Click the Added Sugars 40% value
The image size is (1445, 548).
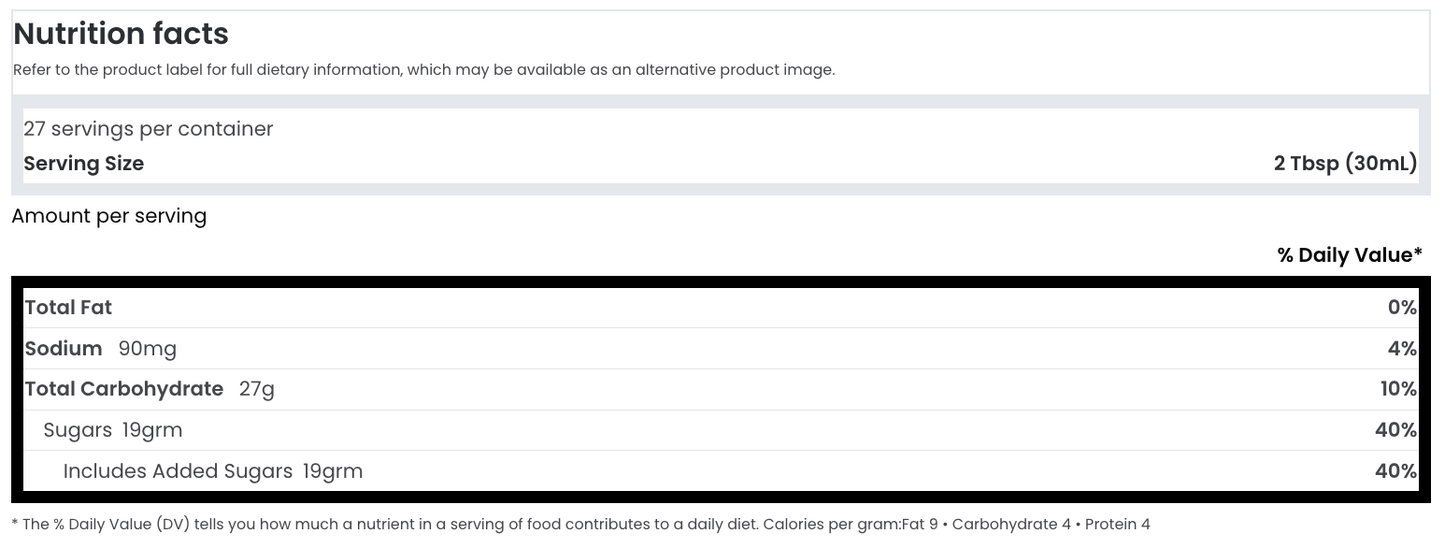pos(1396,471)
